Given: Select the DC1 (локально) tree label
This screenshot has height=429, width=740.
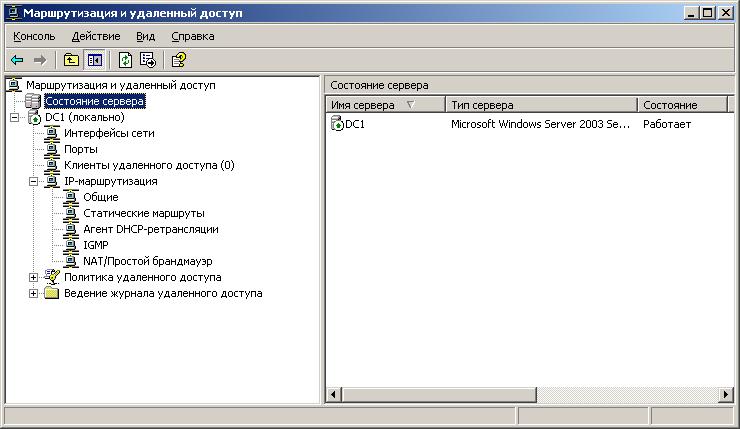Looking at the screenshot, I should (x=85, y=117).
